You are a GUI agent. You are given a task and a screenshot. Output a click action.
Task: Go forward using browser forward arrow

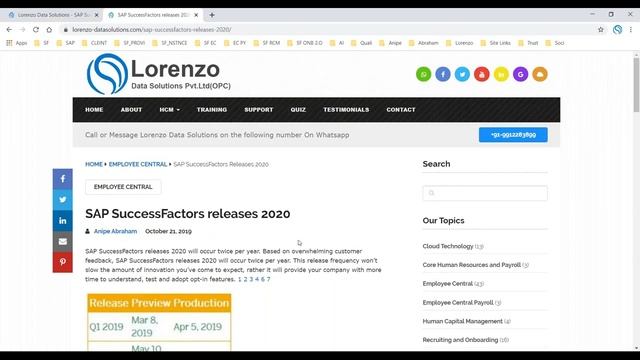22,29
